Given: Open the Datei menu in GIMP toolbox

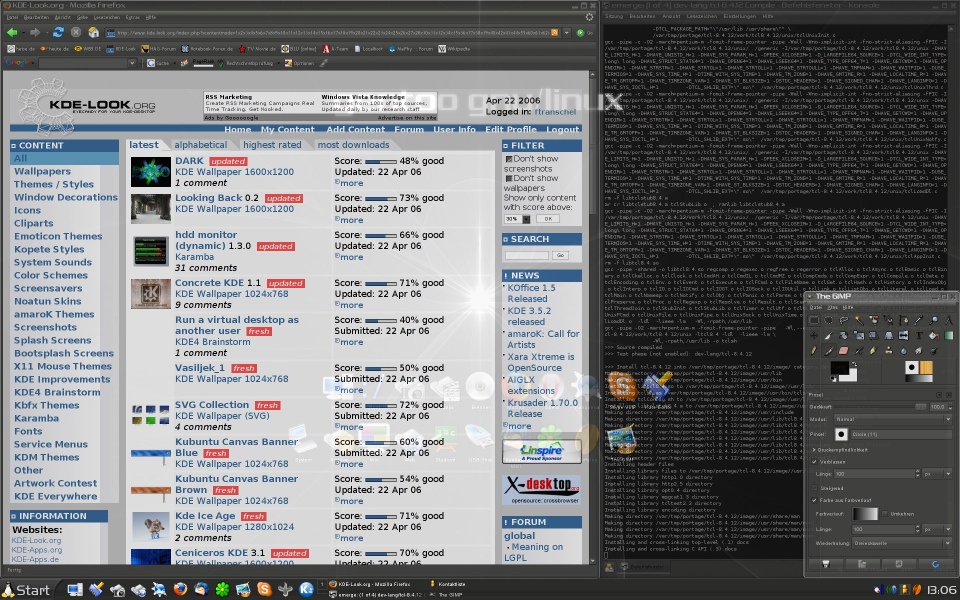Looking at the screenshot, I should [x=816, y=307].
